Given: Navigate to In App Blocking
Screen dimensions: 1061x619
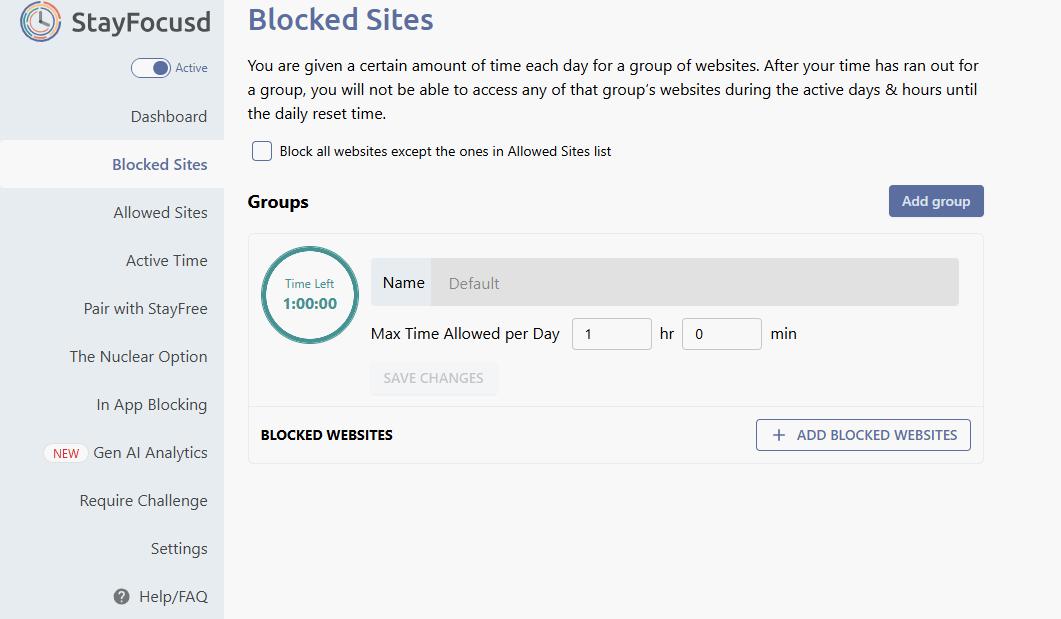Looking at the screenshot, I should (x=151, y=405).
